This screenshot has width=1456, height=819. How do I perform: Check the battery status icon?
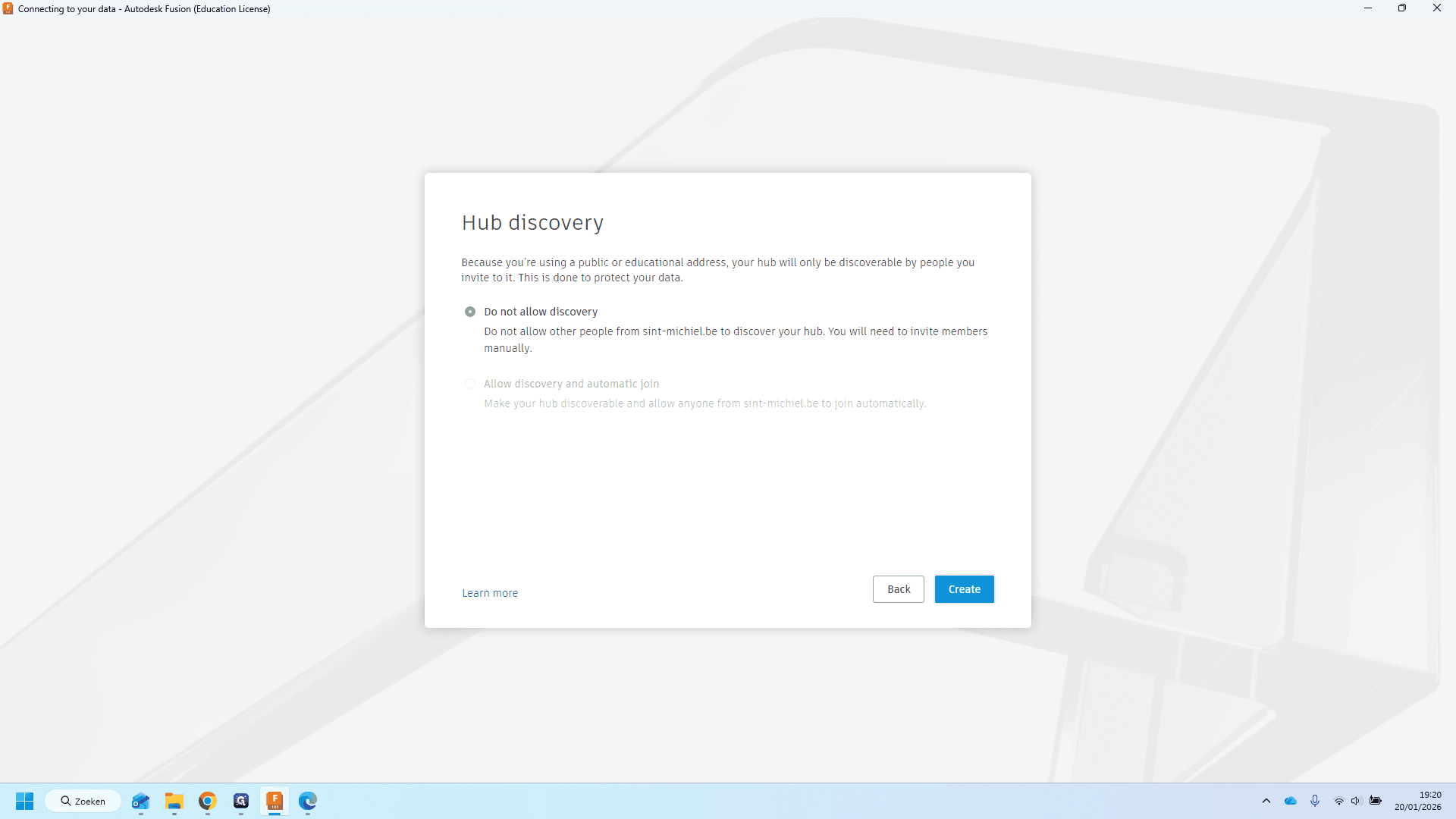point(1376,801)
